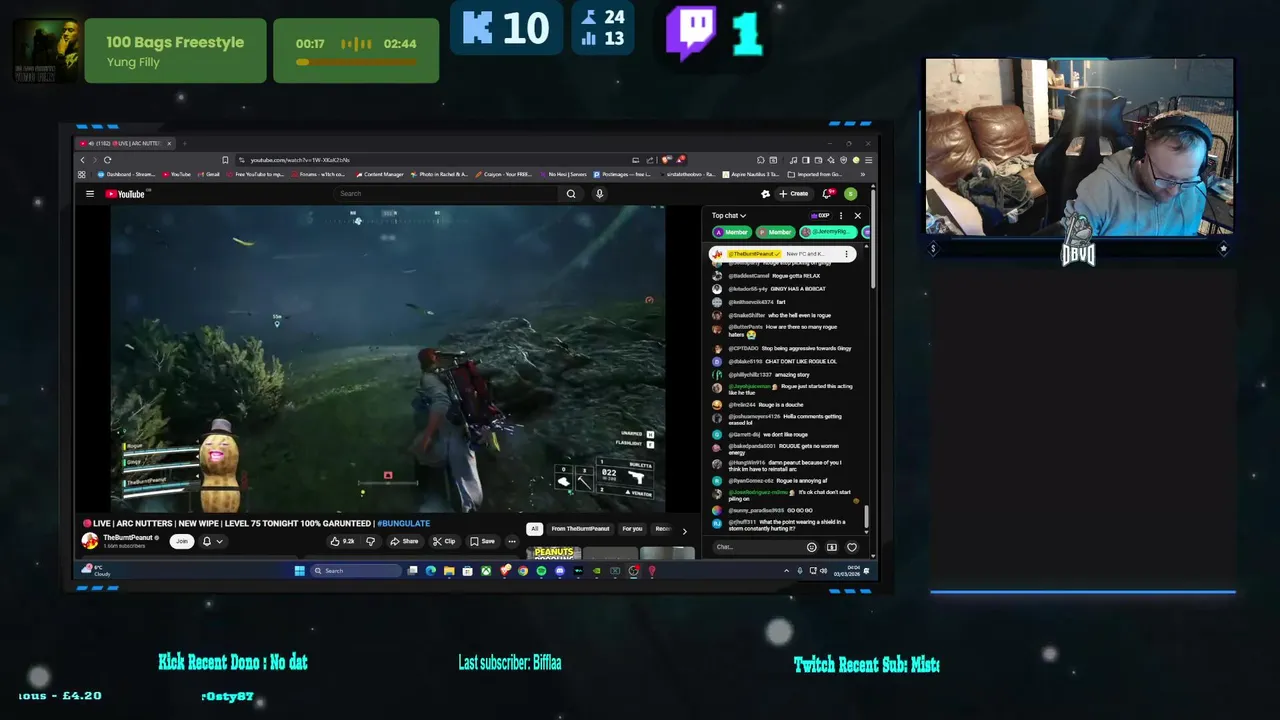Click the first purple Member chip in chat
Viewport: 1280px width, 720px height.
tap(732, 232)
